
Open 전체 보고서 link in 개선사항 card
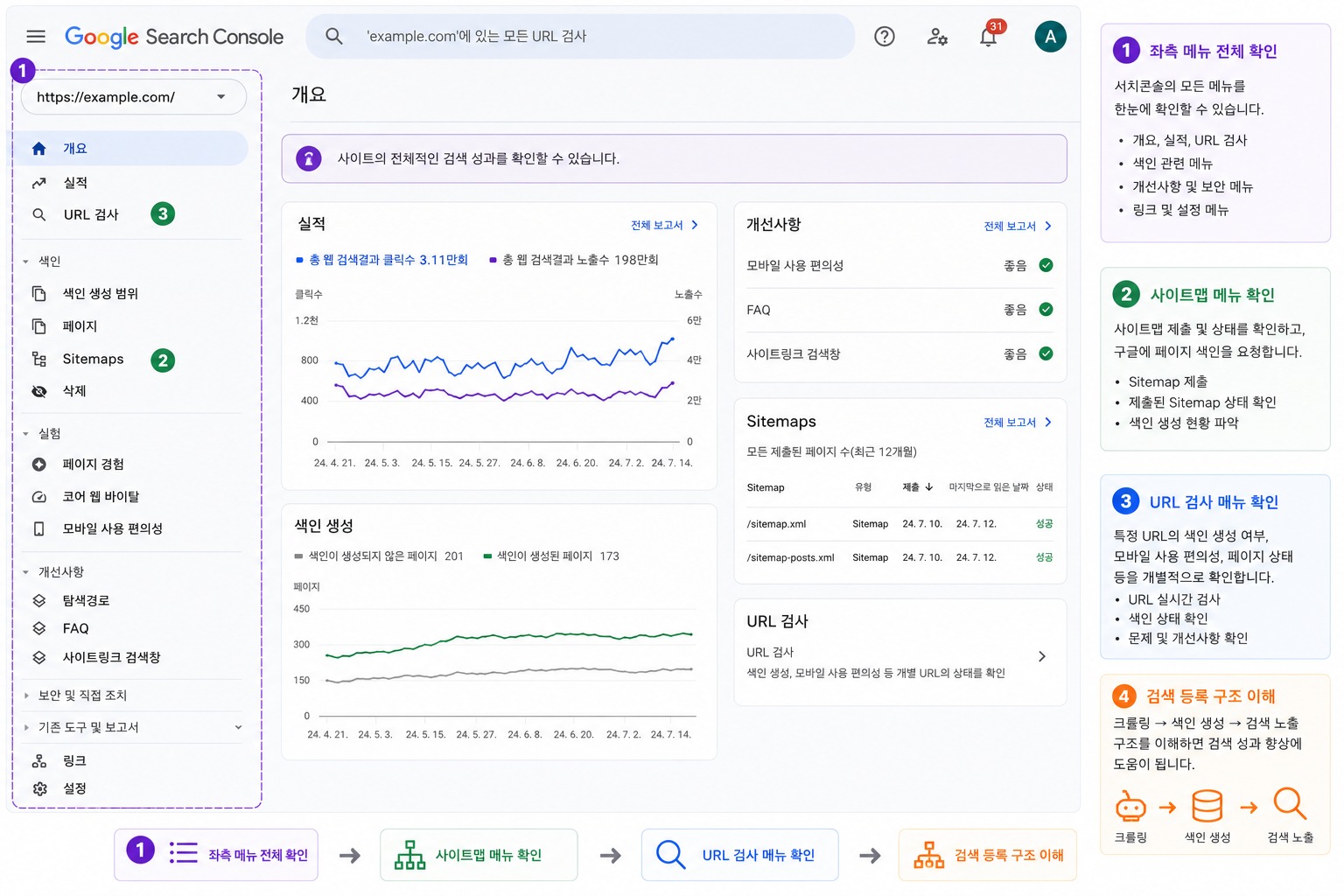click(x=1018, y=226)
